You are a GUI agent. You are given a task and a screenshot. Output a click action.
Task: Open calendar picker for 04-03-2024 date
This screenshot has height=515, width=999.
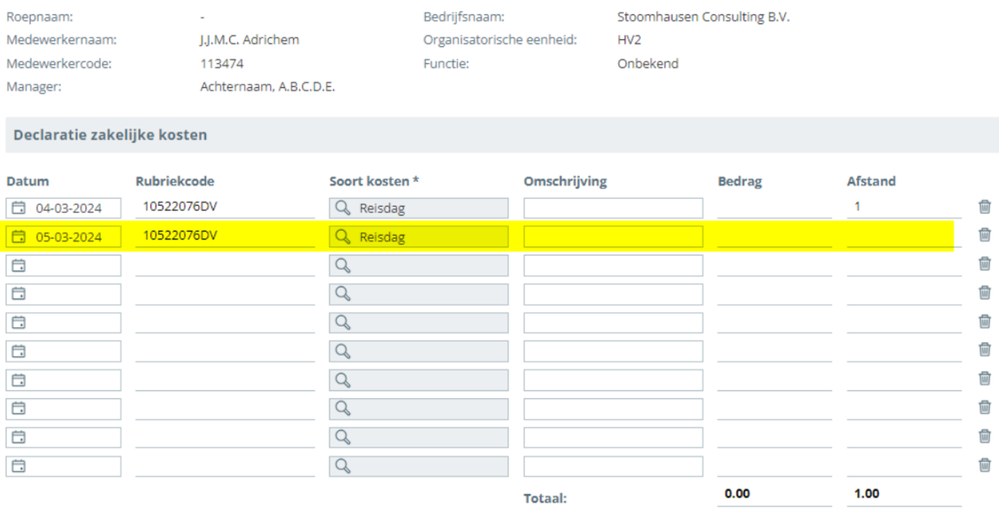(x=18, y=208)
